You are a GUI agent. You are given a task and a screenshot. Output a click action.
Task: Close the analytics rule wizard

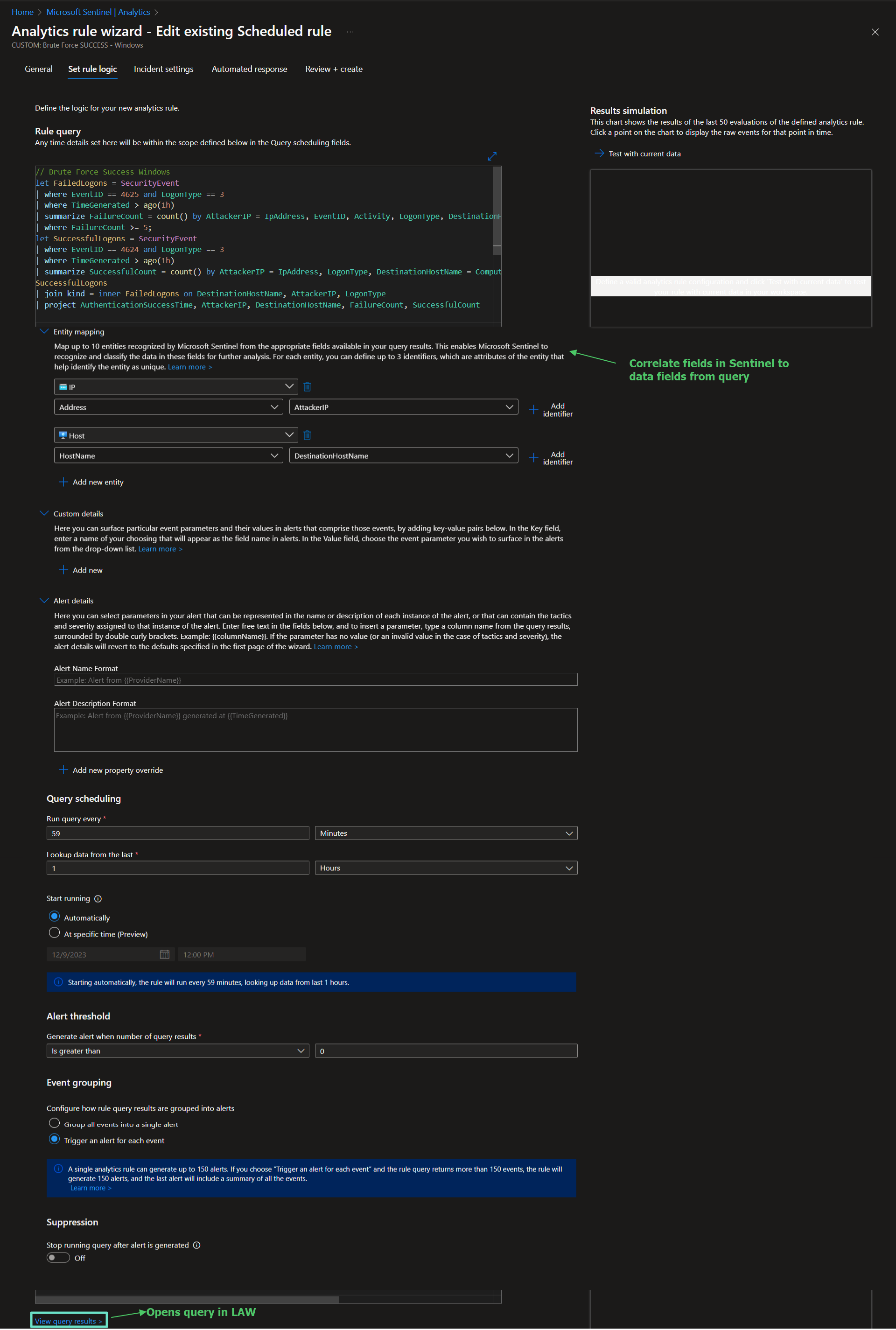tap(875, 32)
